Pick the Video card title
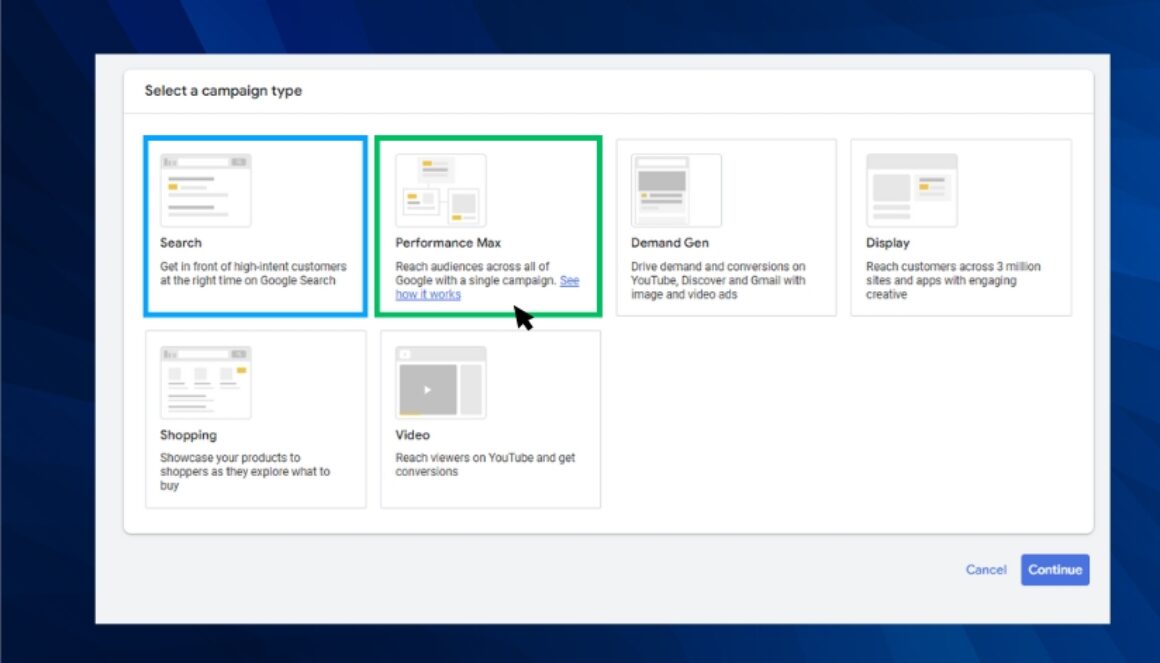 coord(412,435)
